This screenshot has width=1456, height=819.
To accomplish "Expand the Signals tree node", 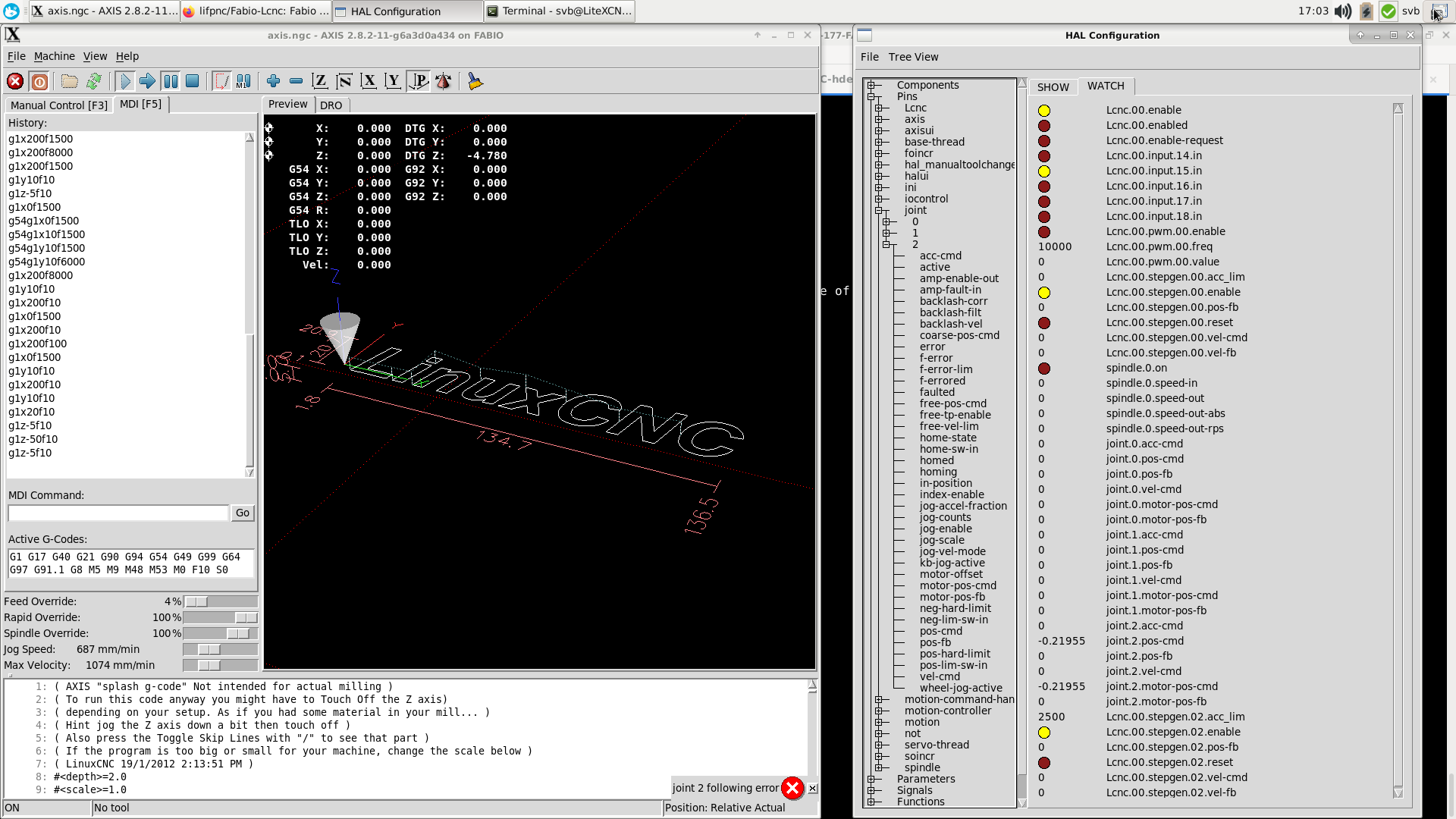I will tap(871, 791).
